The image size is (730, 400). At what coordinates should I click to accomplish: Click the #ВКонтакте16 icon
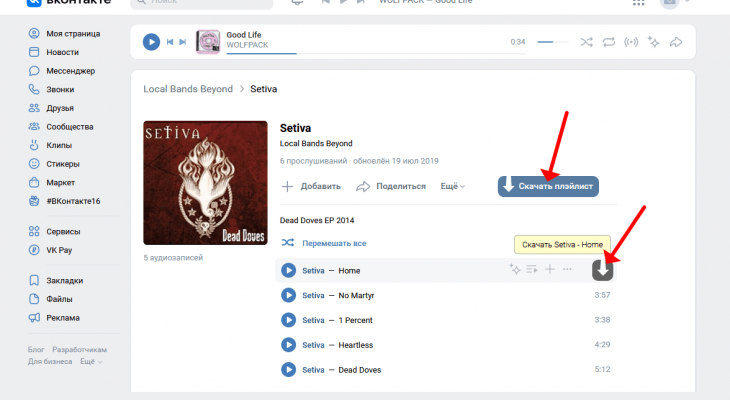34,201
